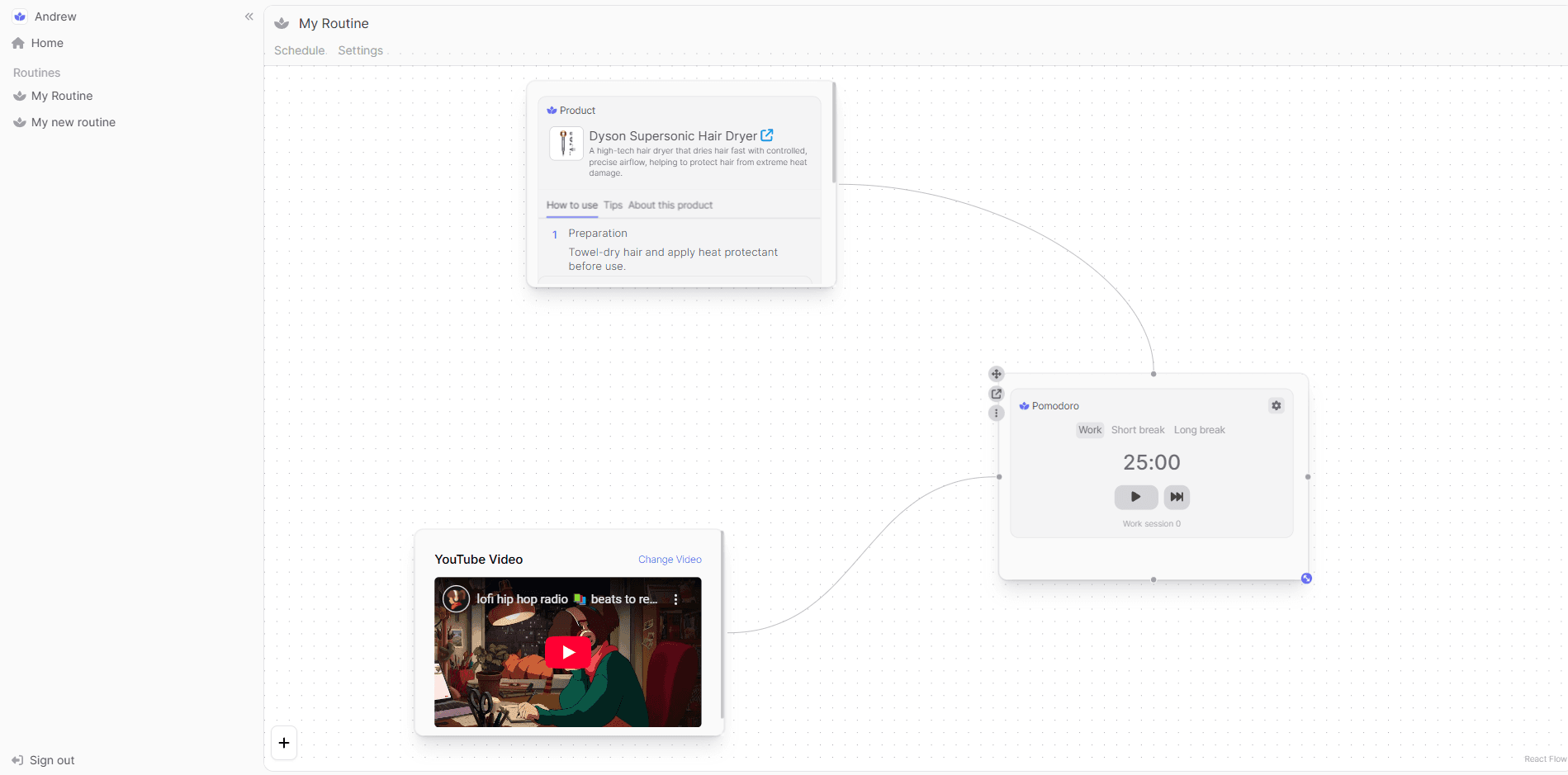
Task: Open the About this product tab
Action: (x=670, y=206)
